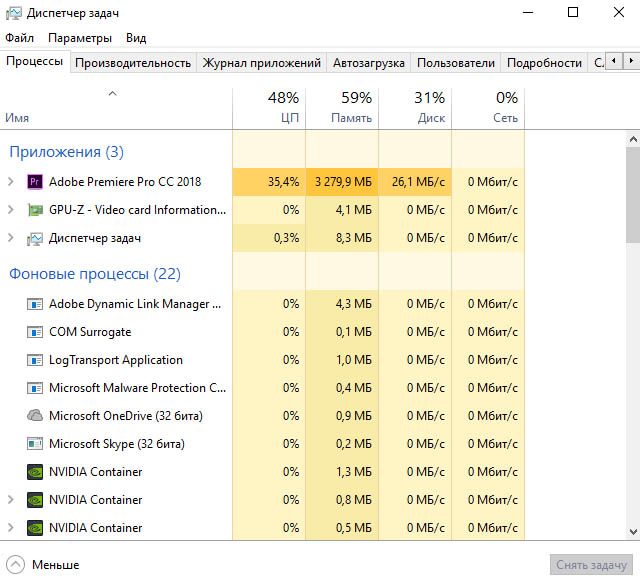Maximize the Диспетчер задач window
Screen dimensions: 640x588
[573, 12]
